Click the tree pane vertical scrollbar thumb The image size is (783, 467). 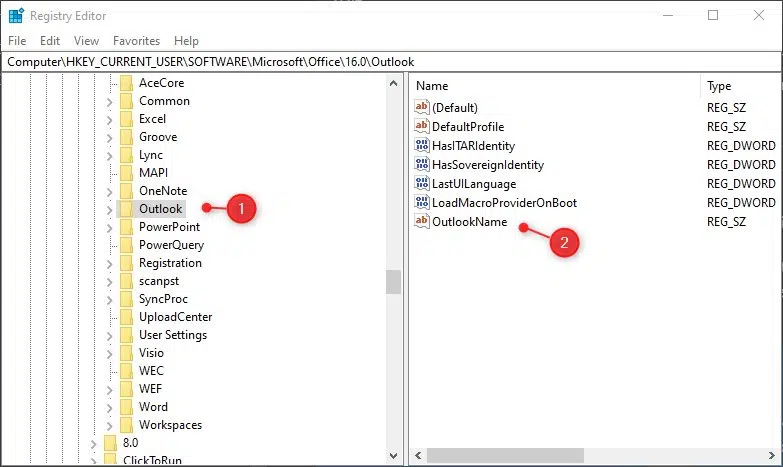(393, 282)
